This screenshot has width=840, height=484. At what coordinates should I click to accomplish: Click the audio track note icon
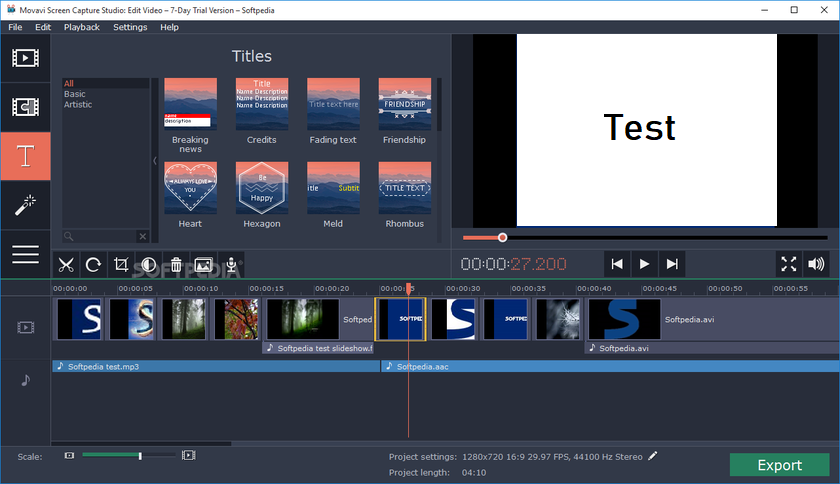pos(25,380)
